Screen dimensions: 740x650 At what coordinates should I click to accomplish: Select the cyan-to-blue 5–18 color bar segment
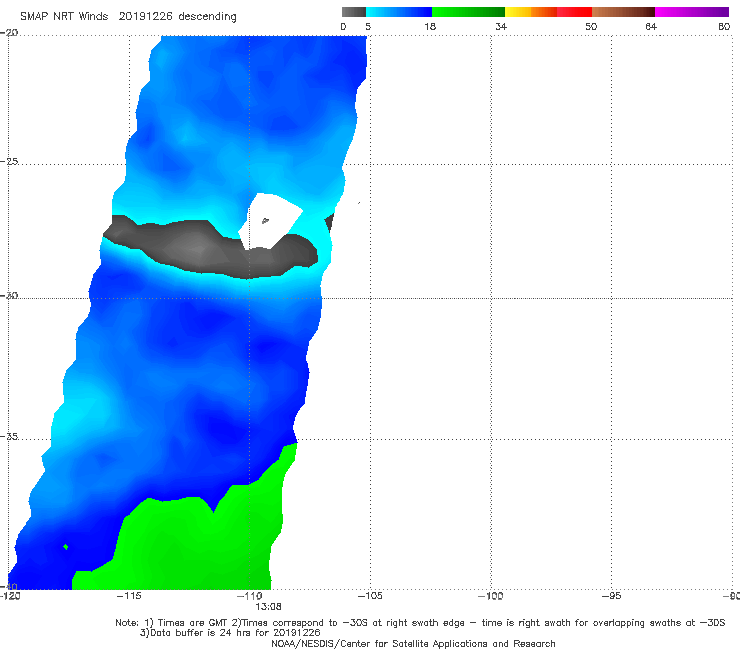coord(399,12)
